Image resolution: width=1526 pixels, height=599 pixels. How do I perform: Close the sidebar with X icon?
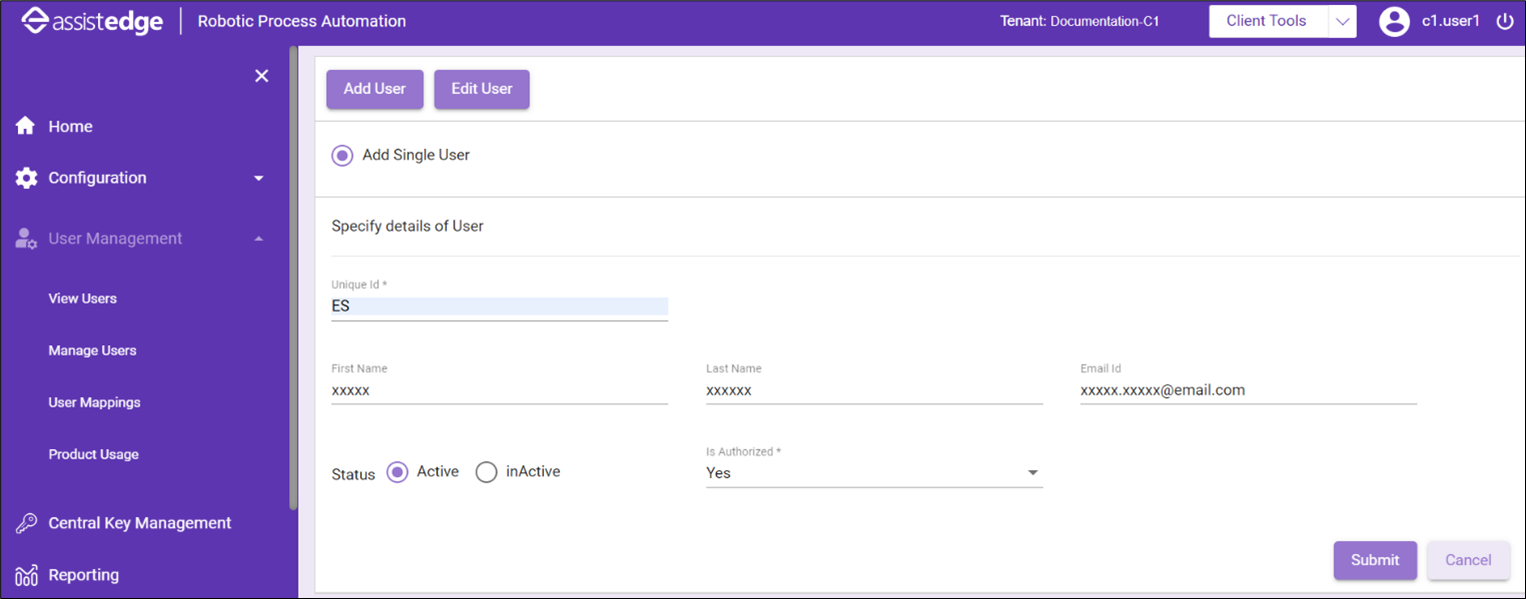coord(262,76)
